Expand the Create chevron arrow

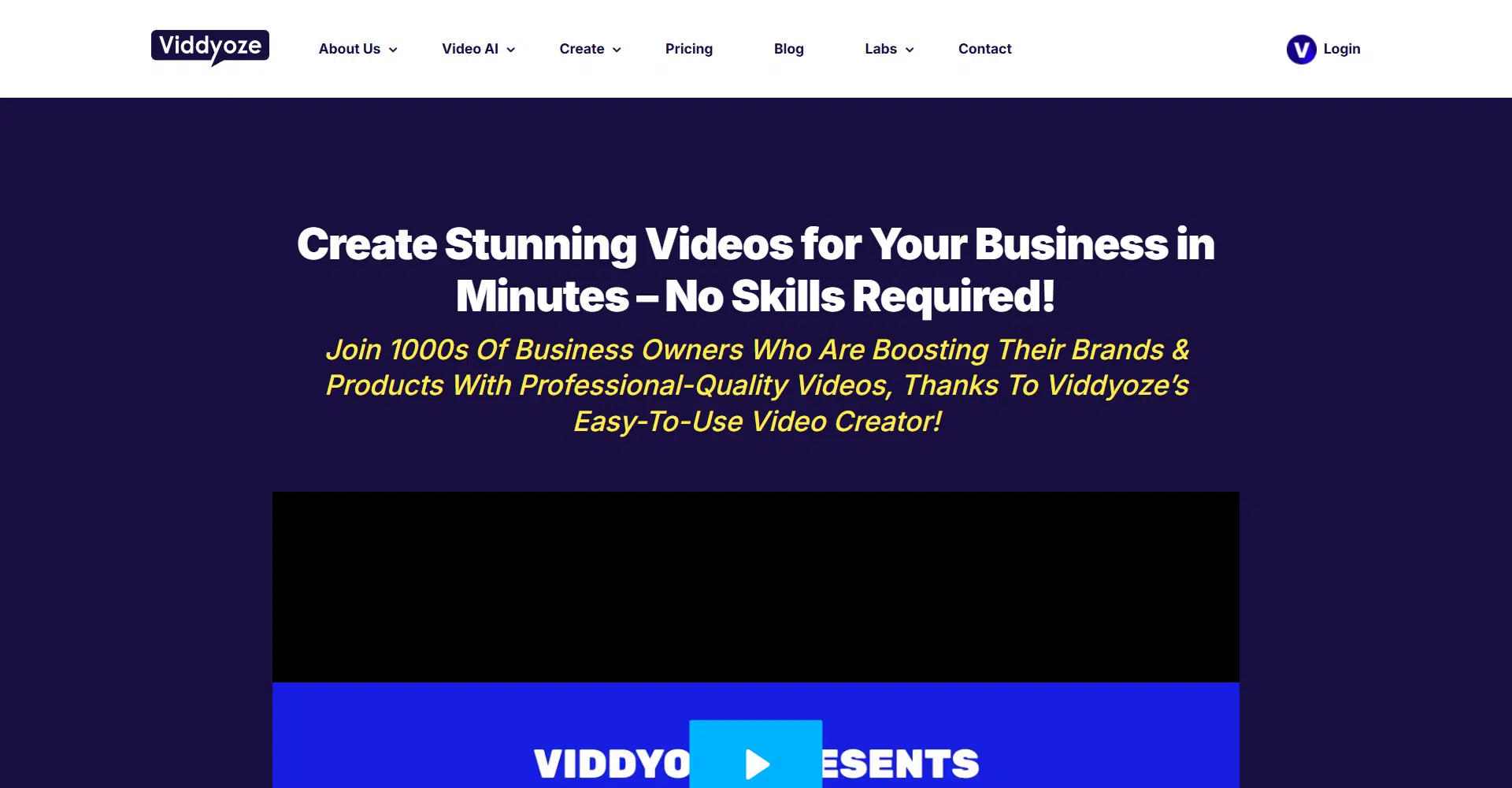pos(617,50)
